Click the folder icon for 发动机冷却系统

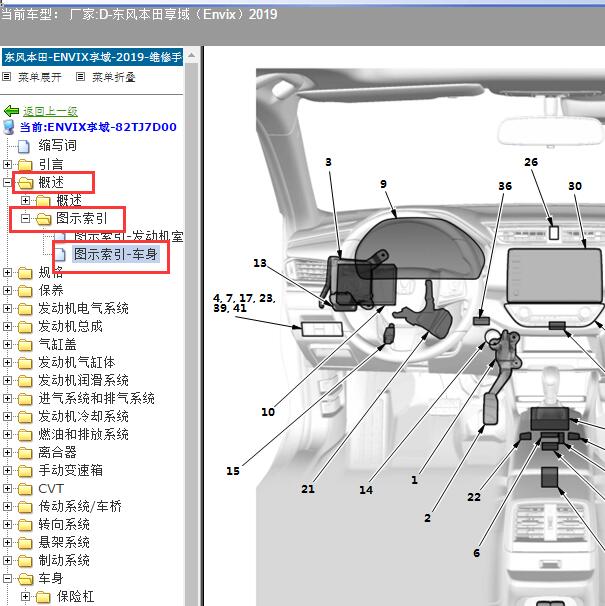coord(25,417)
